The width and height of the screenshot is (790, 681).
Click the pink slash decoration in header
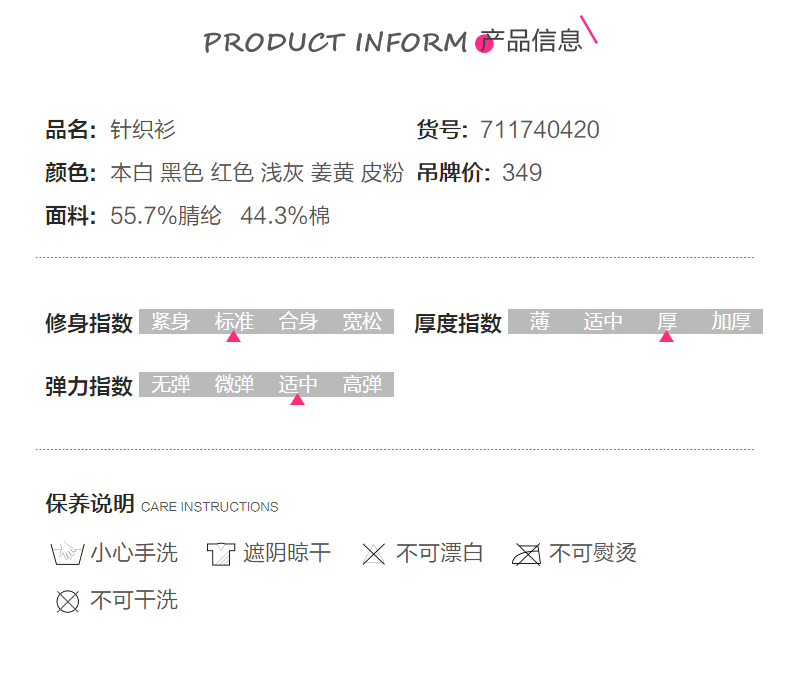click(x=589, y=29)
